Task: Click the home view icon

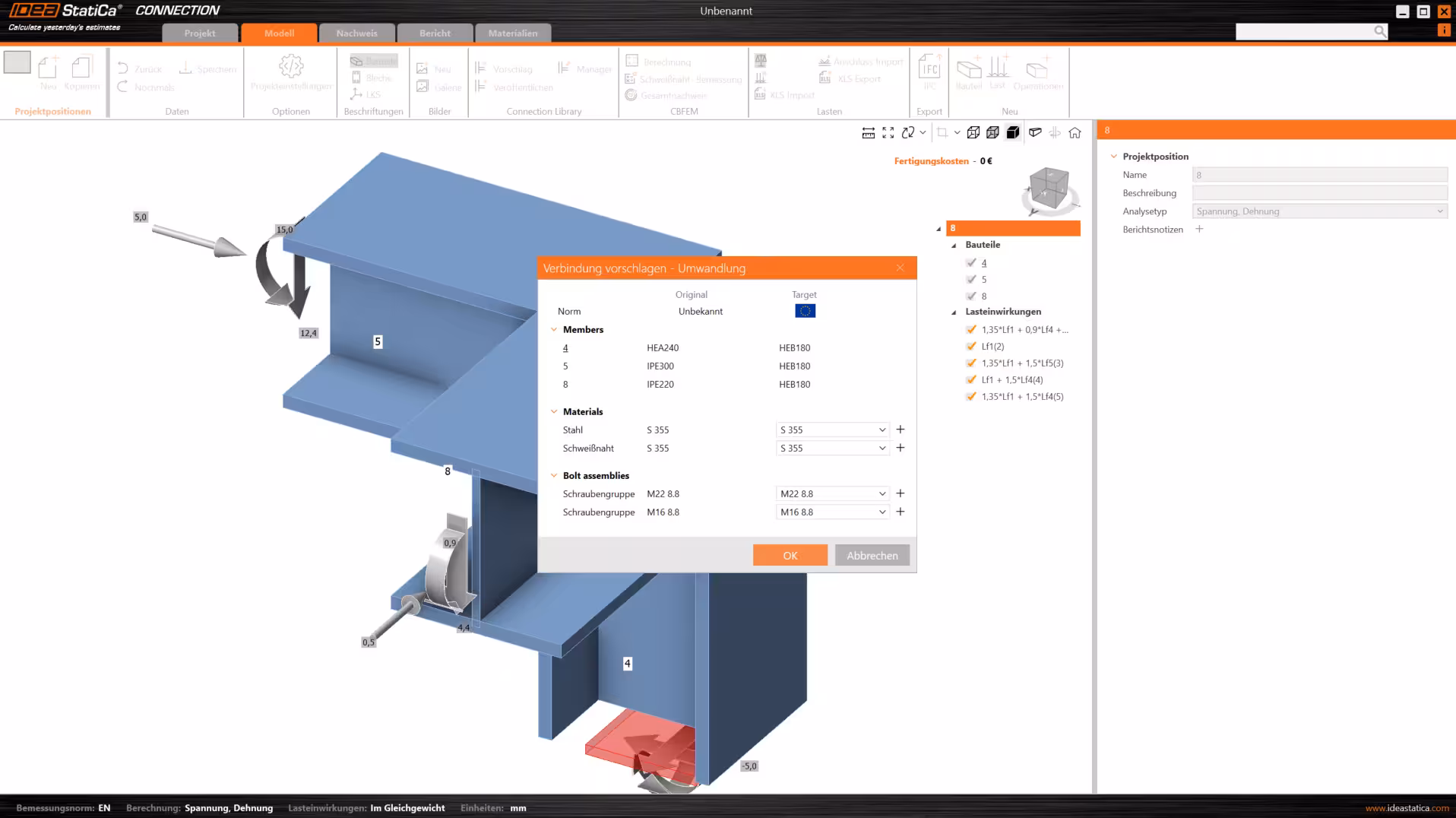Action: [1075, 133]
